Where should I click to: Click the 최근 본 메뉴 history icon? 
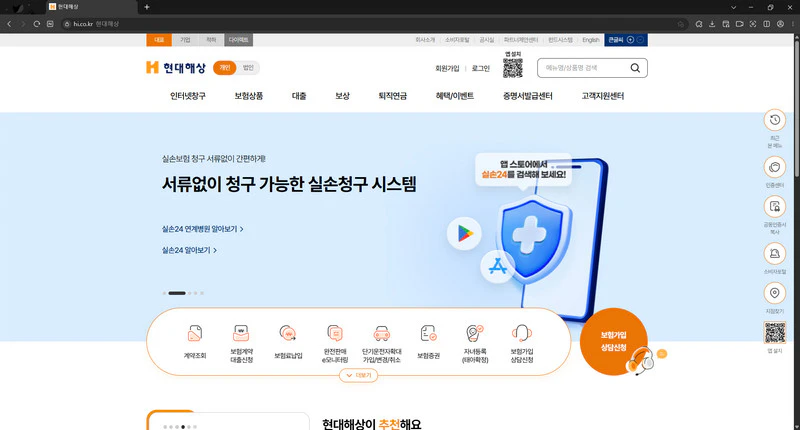point(774,120)
